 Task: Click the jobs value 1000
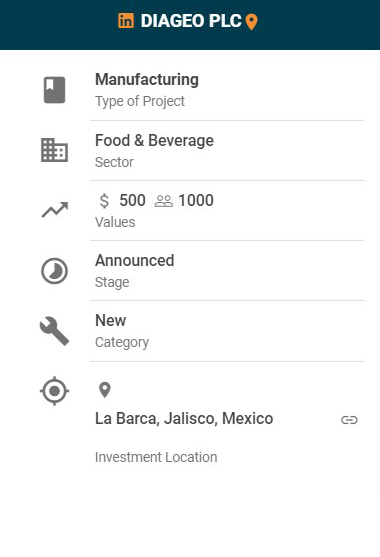196,200
